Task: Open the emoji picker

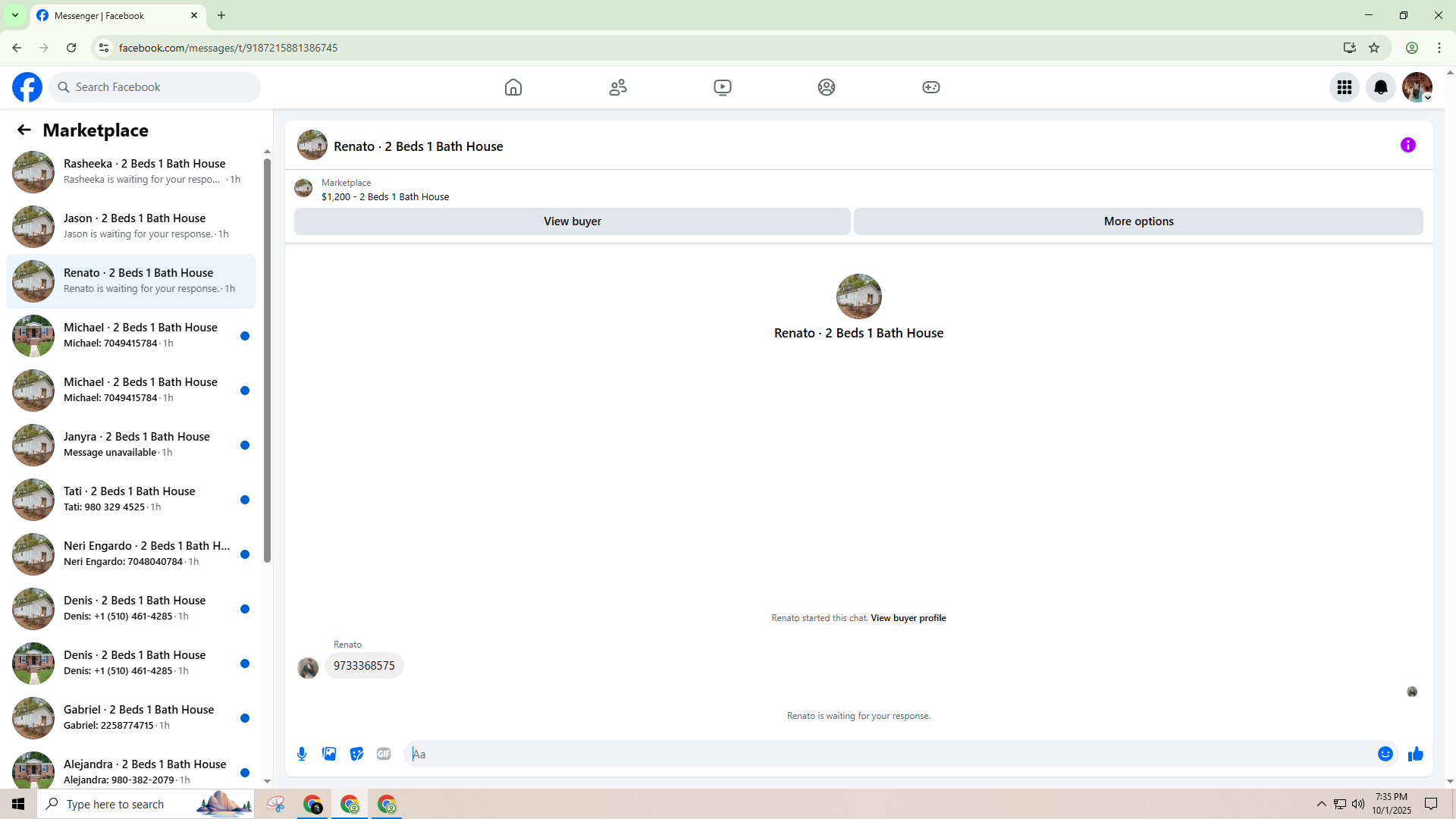Action: pyautogui.click(x=1385, y=754)
